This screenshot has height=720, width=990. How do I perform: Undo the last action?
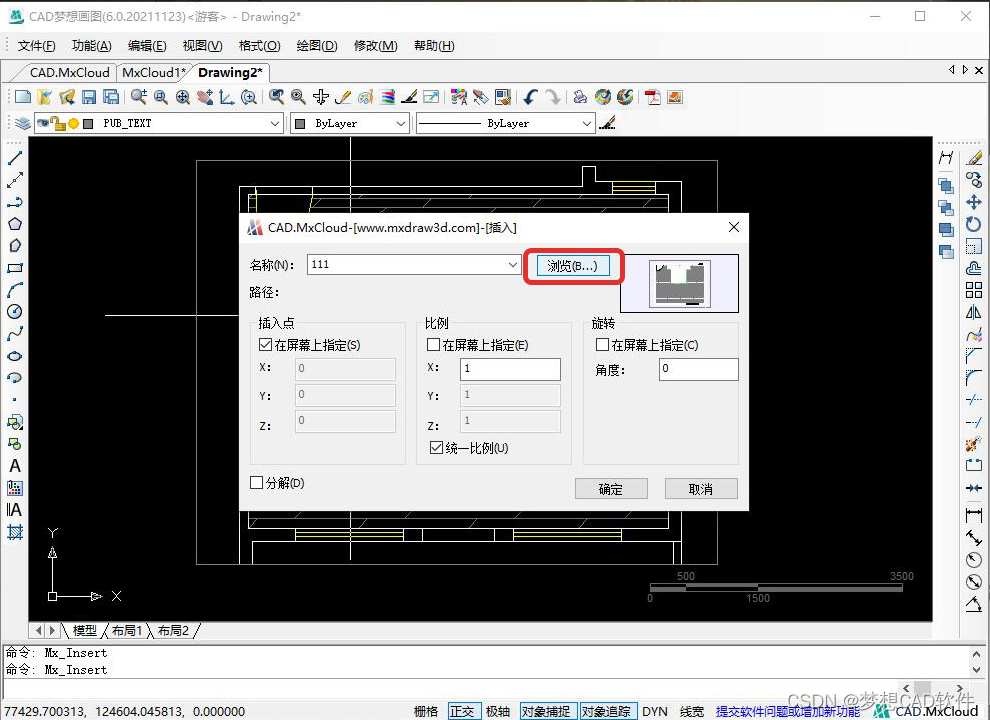pos(530,97)
